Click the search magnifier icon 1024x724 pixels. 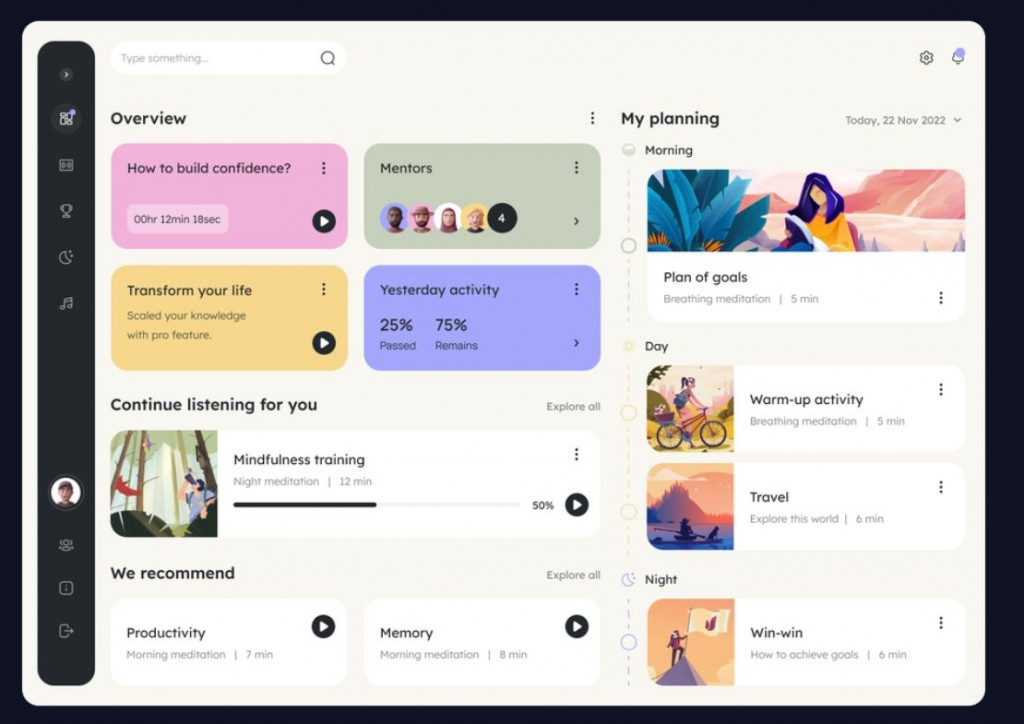327,58
